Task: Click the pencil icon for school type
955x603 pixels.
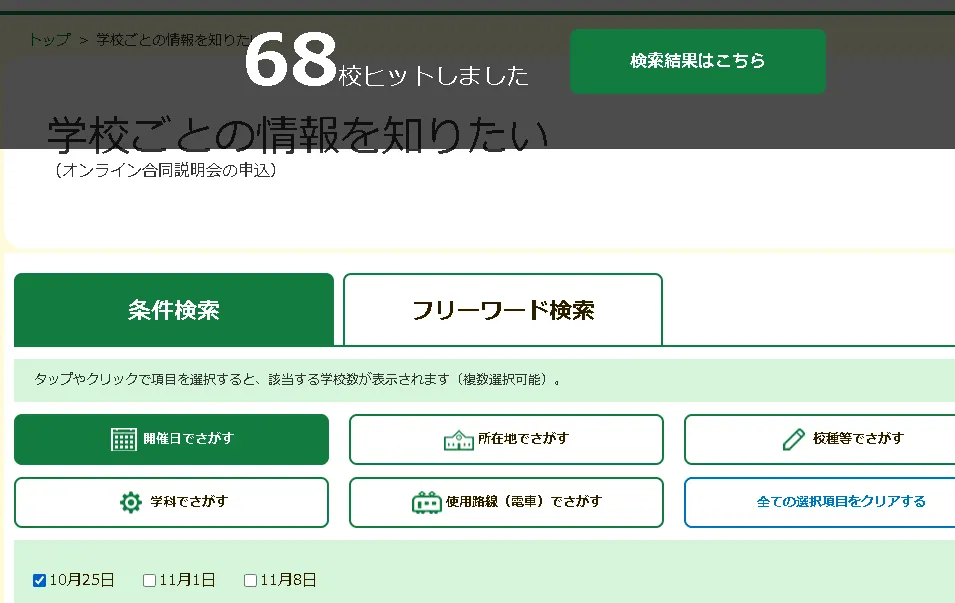Action: (794, 439)
